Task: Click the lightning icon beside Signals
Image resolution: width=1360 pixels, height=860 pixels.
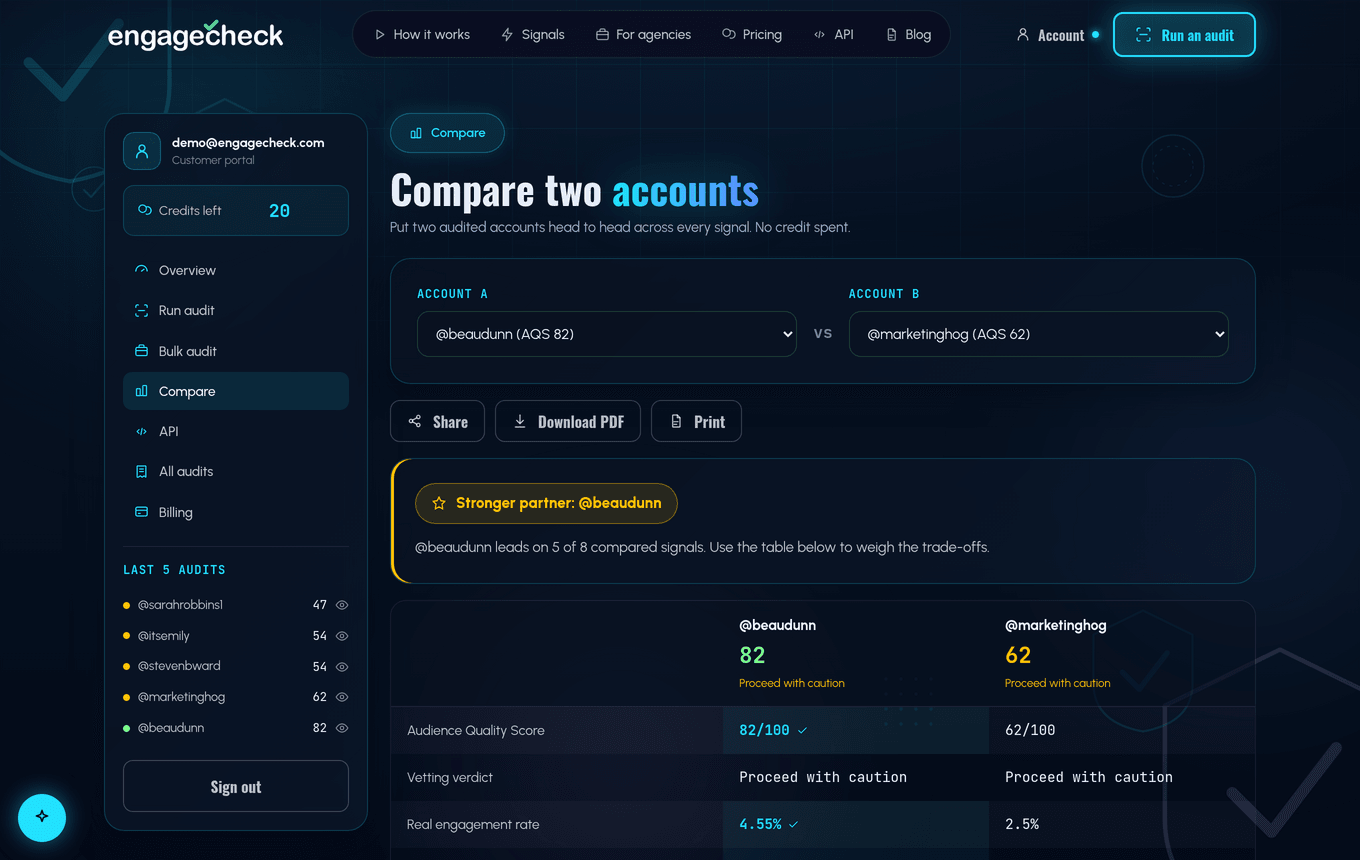Action: 508,34
